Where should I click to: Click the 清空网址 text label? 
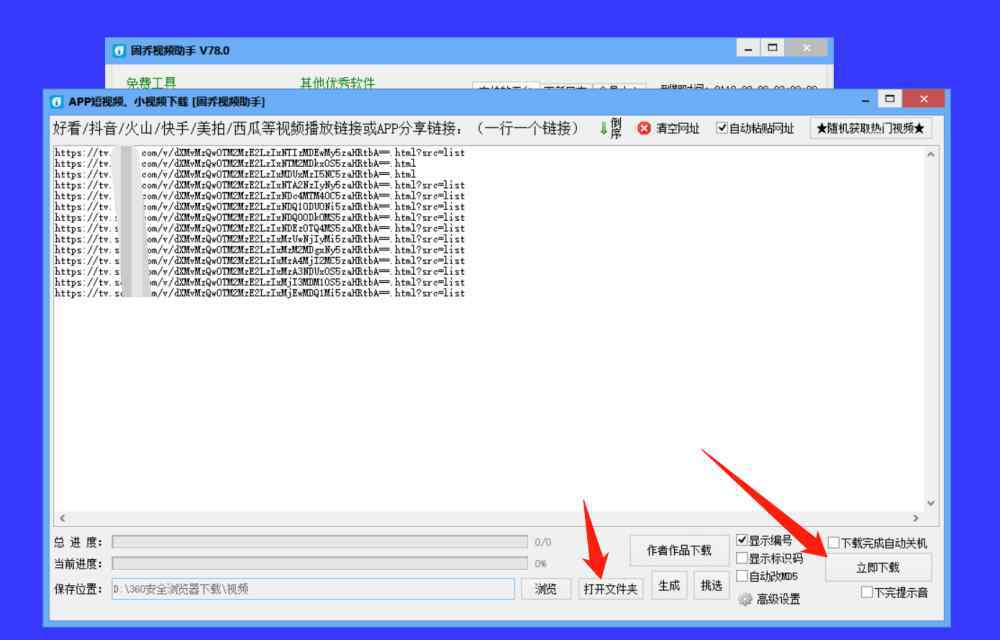(x=678, y=128)
